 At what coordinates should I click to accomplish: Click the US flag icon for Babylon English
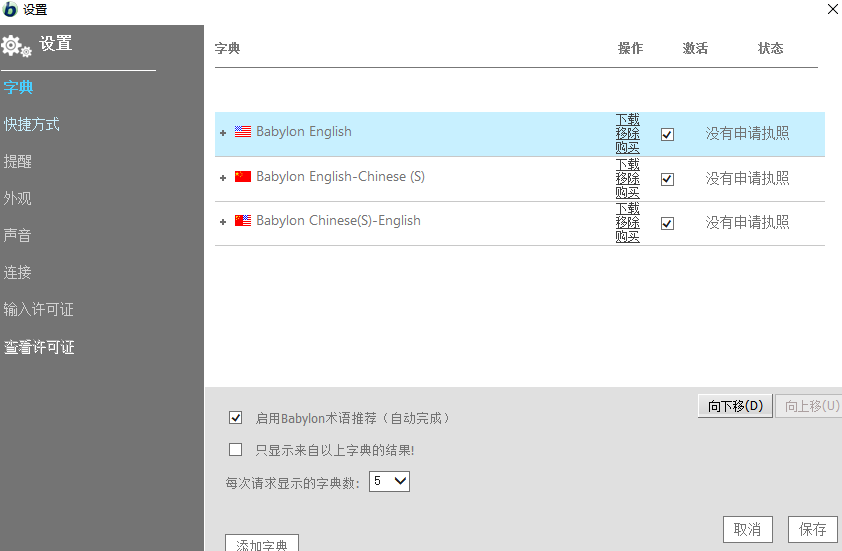(243, 132)
